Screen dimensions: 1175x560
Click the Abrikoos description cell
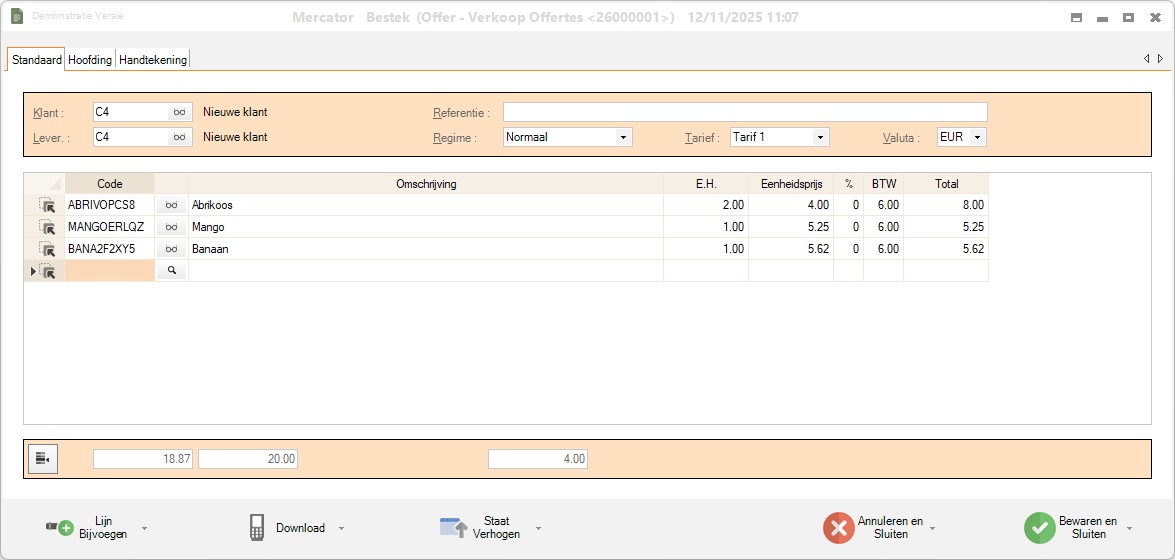(x=426, y=205)
